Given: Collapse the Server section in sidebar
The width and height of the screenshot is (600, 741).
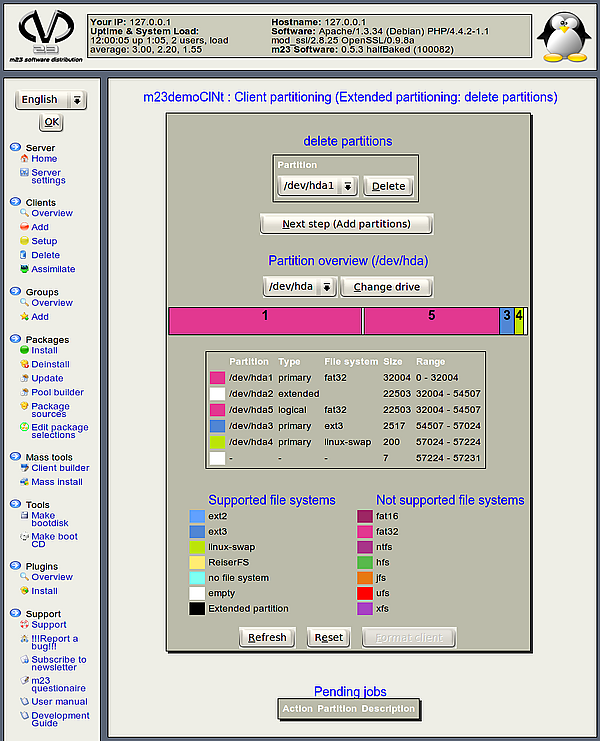Looking at the screenshot, I should tap(16, 147).
